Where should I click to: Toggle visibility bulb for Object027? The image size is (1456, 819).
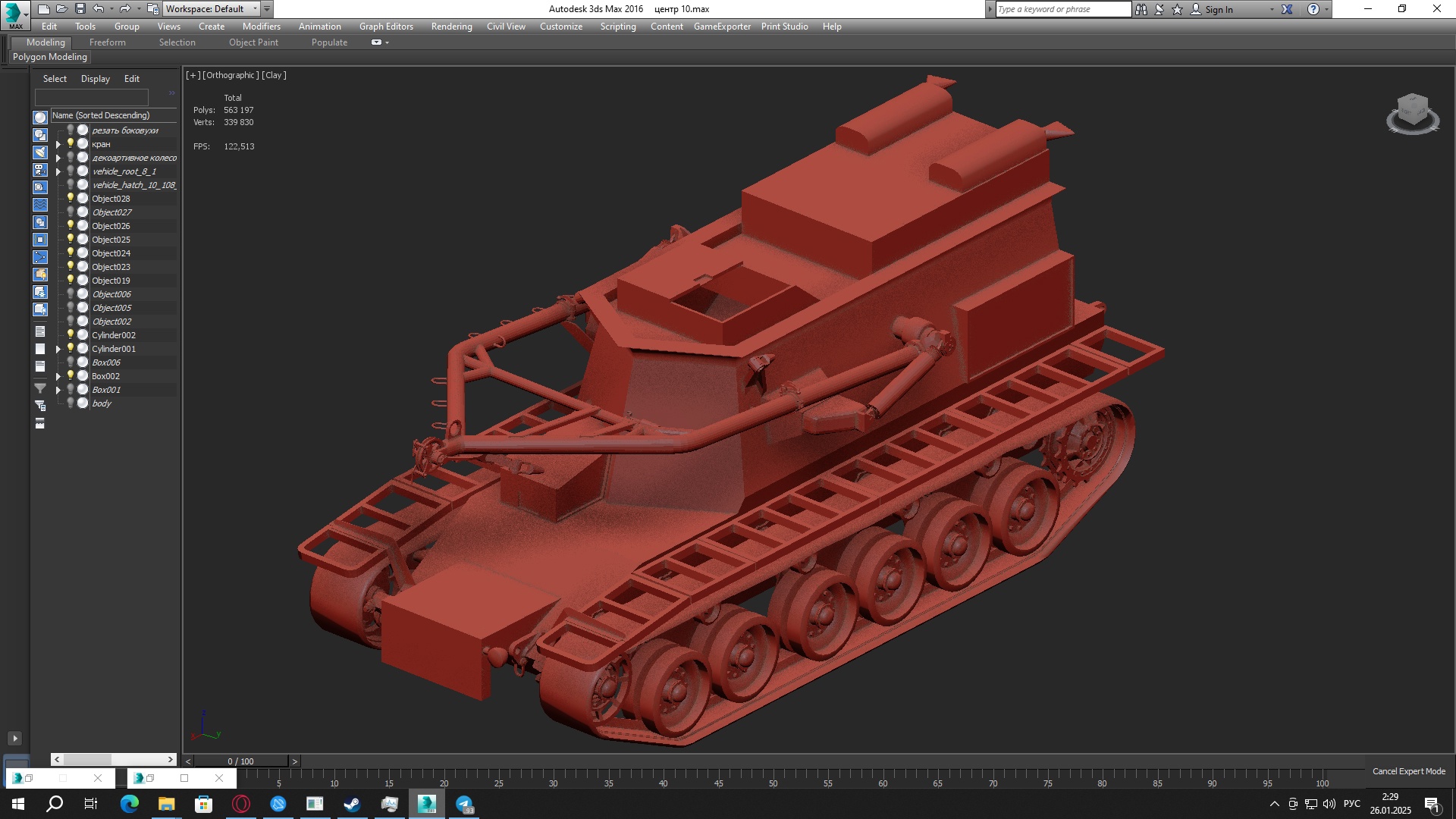click(71, 212)
